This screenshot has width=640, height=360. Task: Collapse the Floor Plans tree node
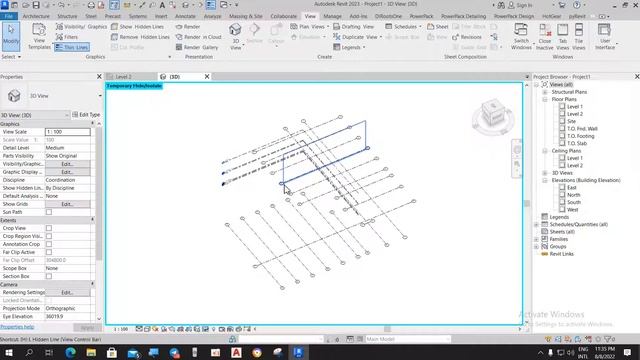click(x=545, y=100)
